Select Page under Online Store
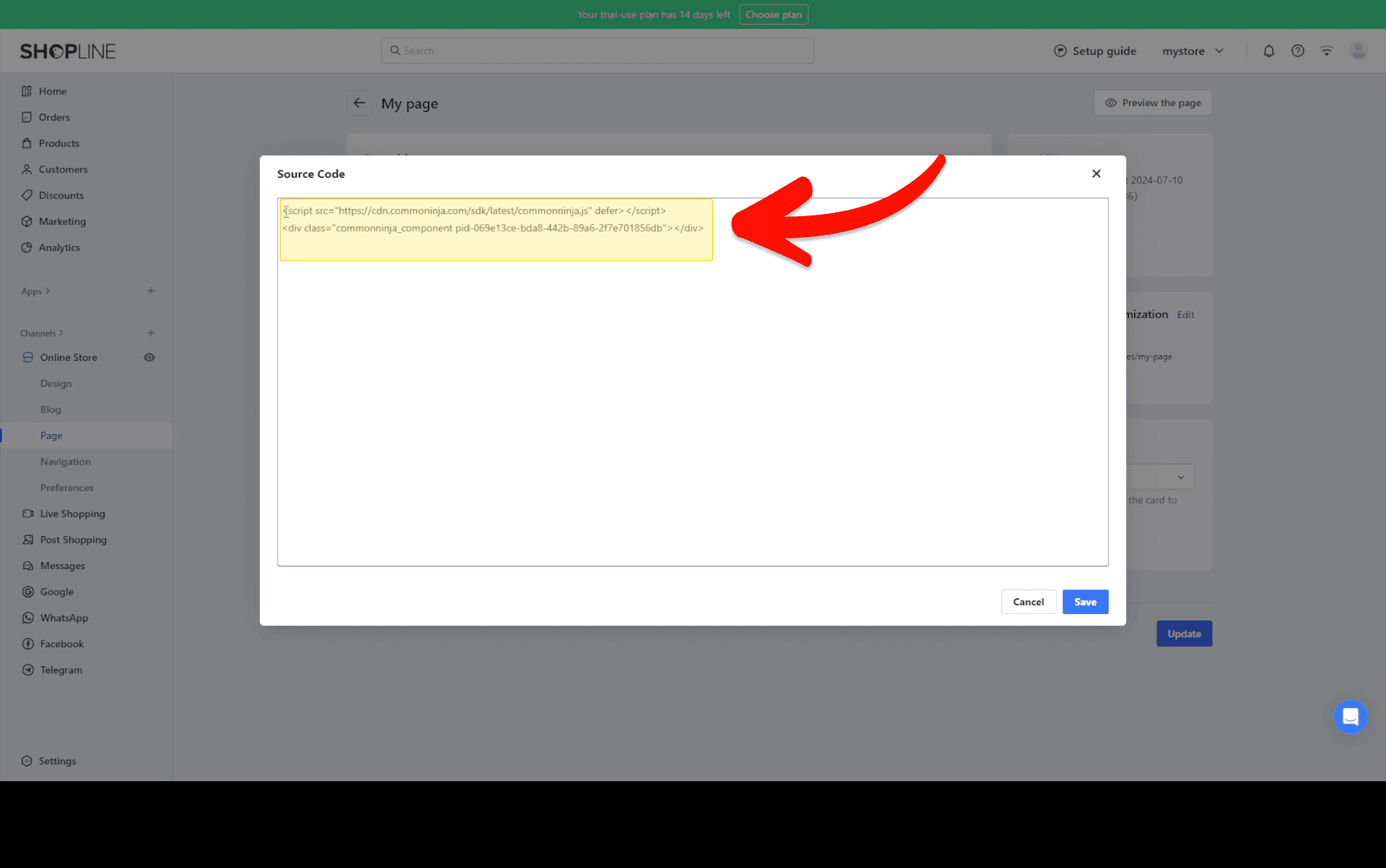The image size is (1386, 868). [x=51, y=436]
